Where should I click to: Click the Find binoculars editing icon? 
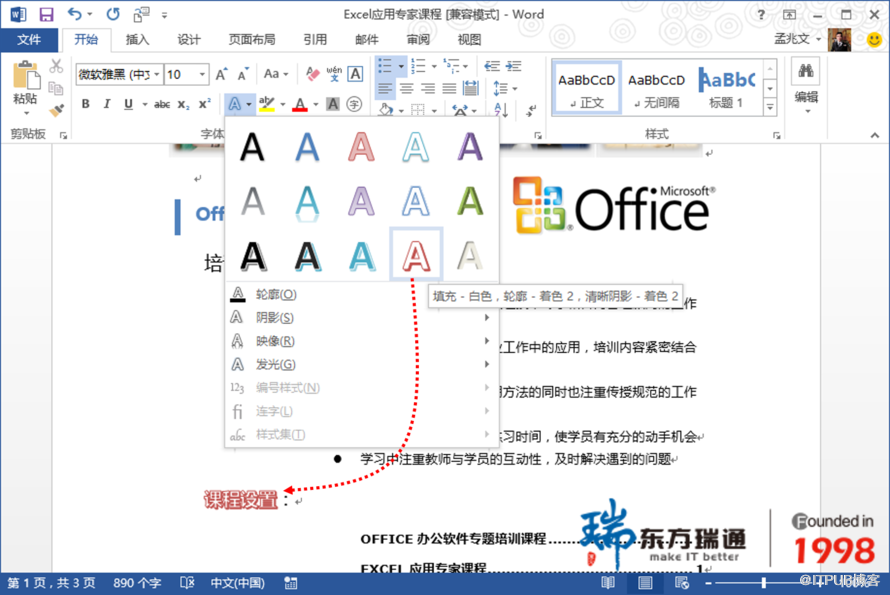coord(805,71)
